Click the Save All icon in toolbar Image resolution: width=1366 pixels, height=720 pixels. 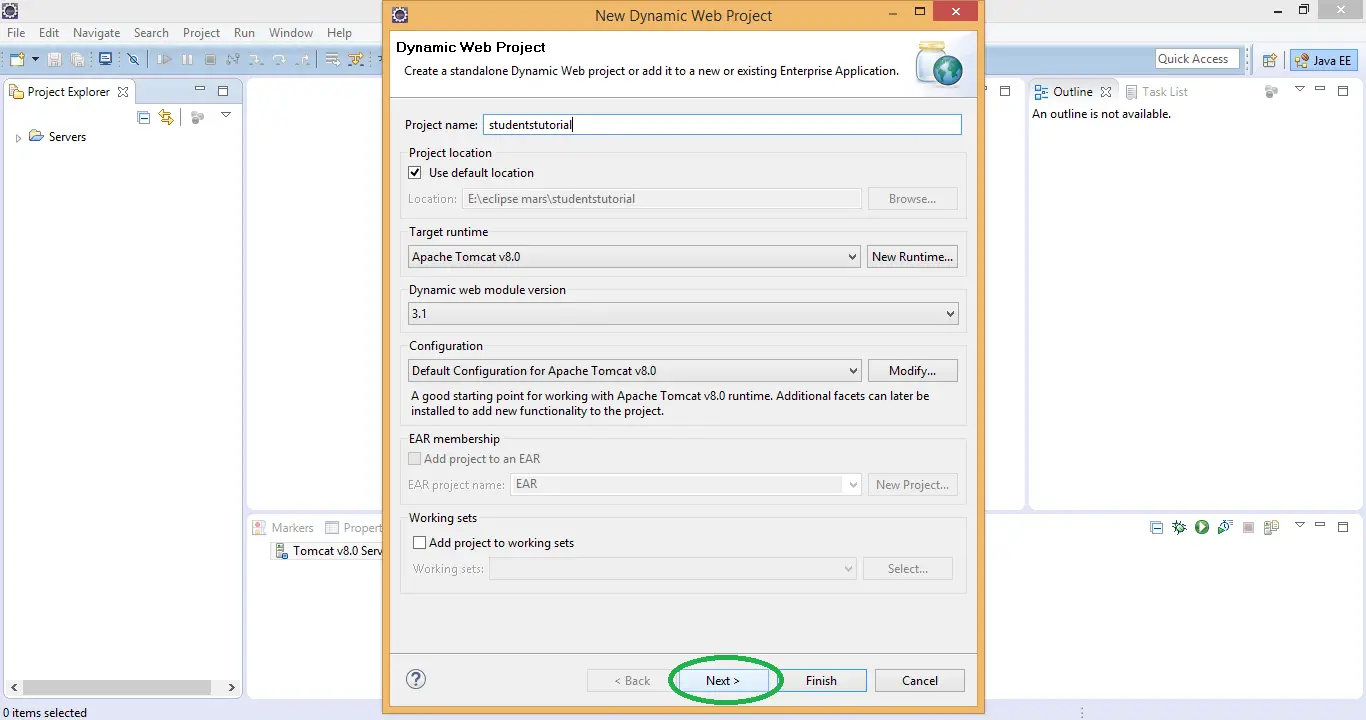coord(78,60)
